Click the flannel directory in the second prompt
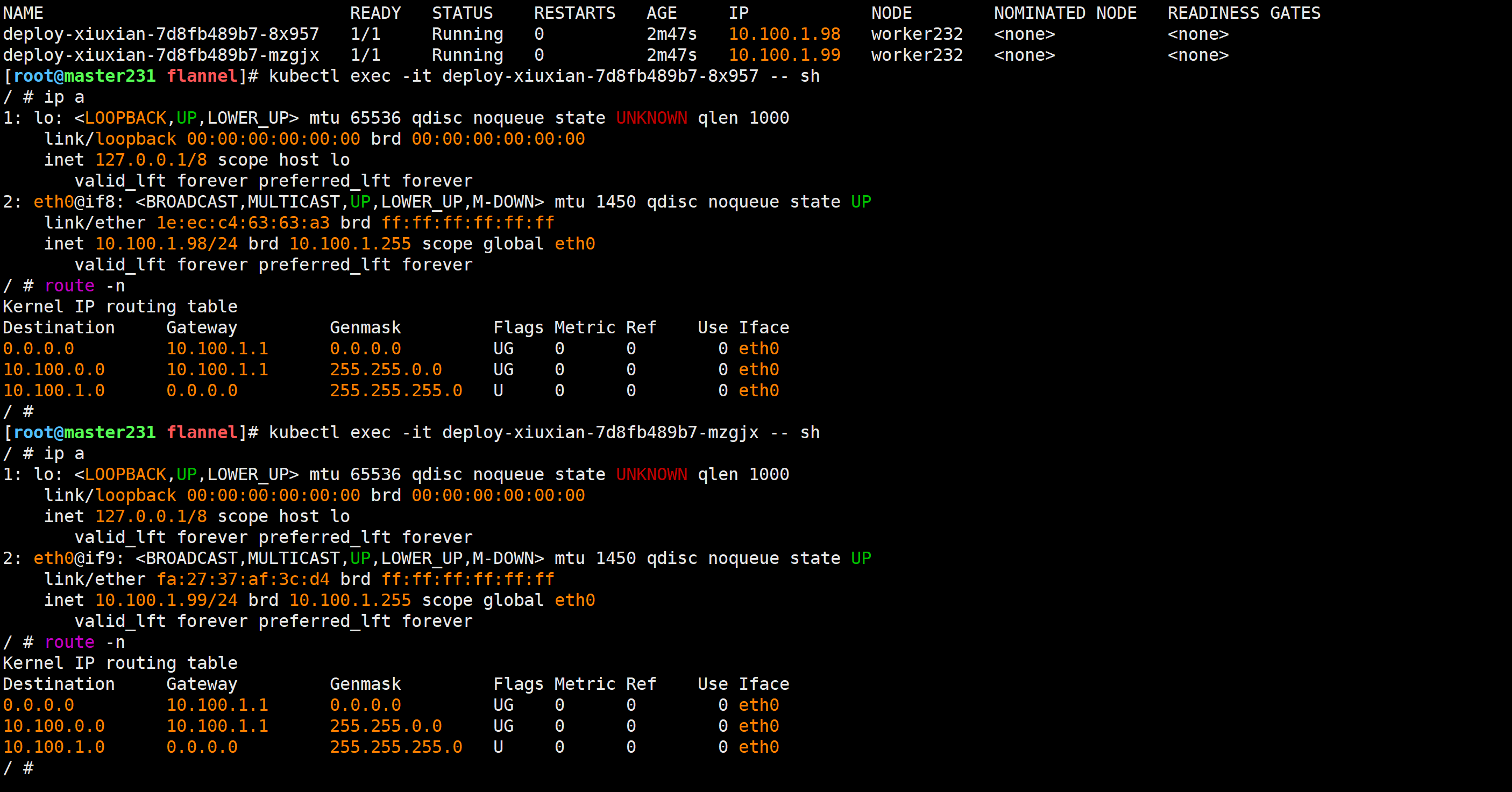Screen dimensions: 1512x792 pos(202,432)
